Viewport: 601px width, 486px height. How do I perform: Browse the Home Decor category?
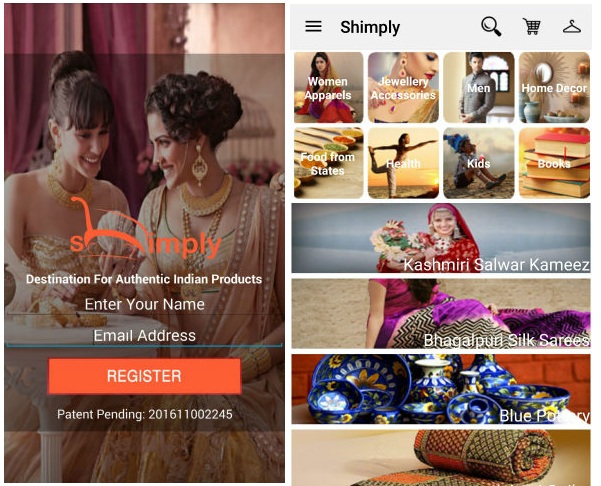point(554,87)
